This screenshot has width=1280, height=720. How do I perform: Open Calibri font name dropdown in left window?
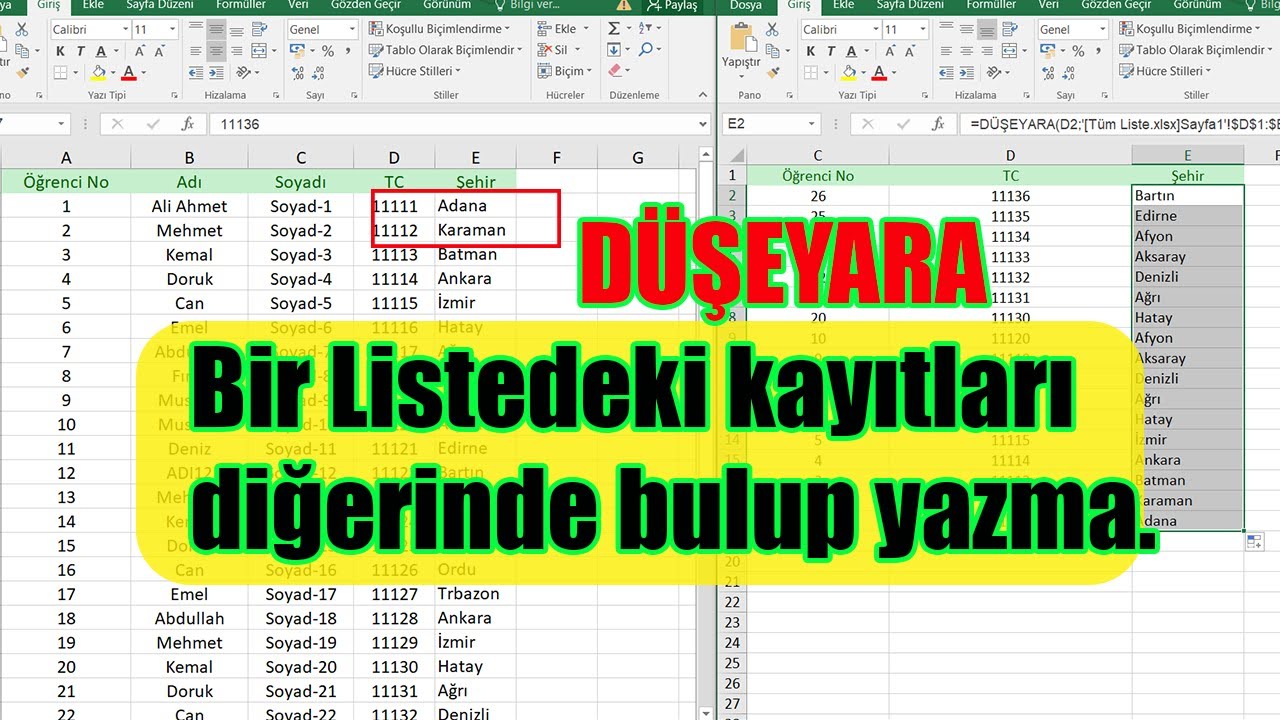[125, 30]
